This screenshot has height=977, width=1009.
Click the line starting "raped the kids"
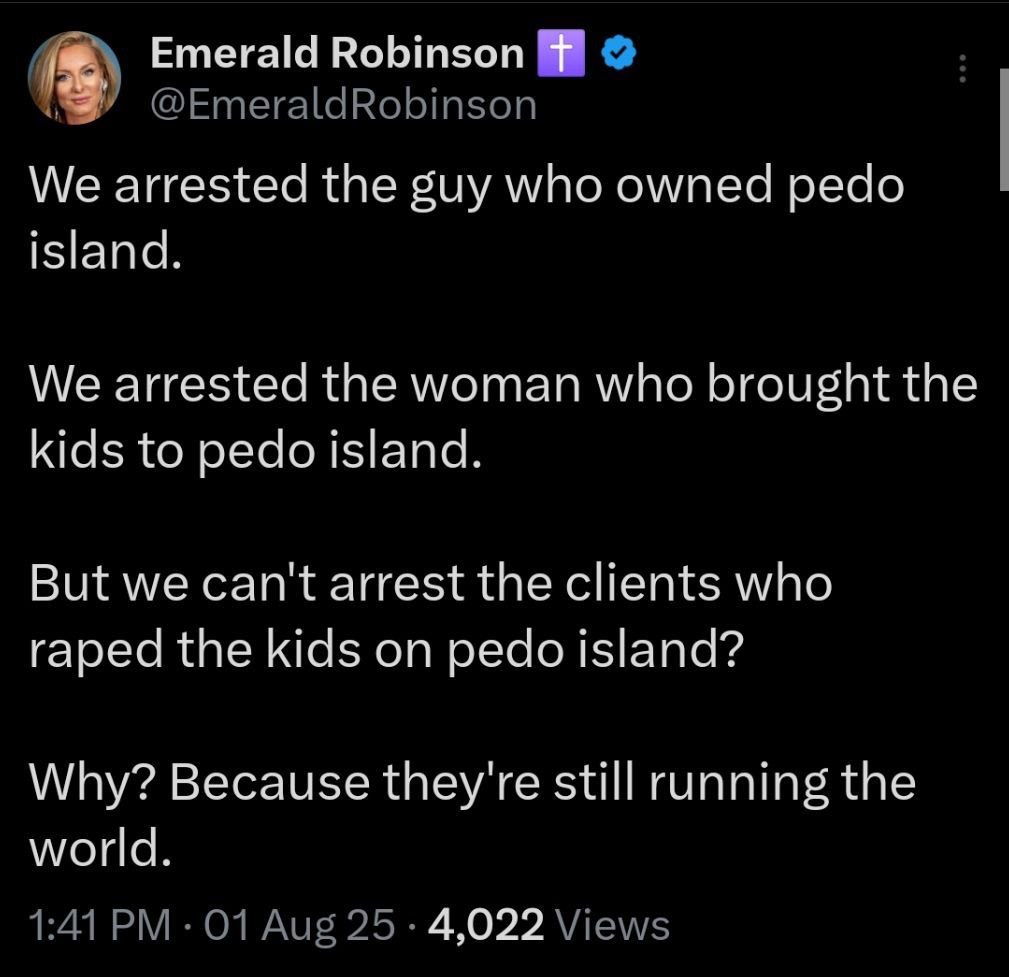[386, 649]
